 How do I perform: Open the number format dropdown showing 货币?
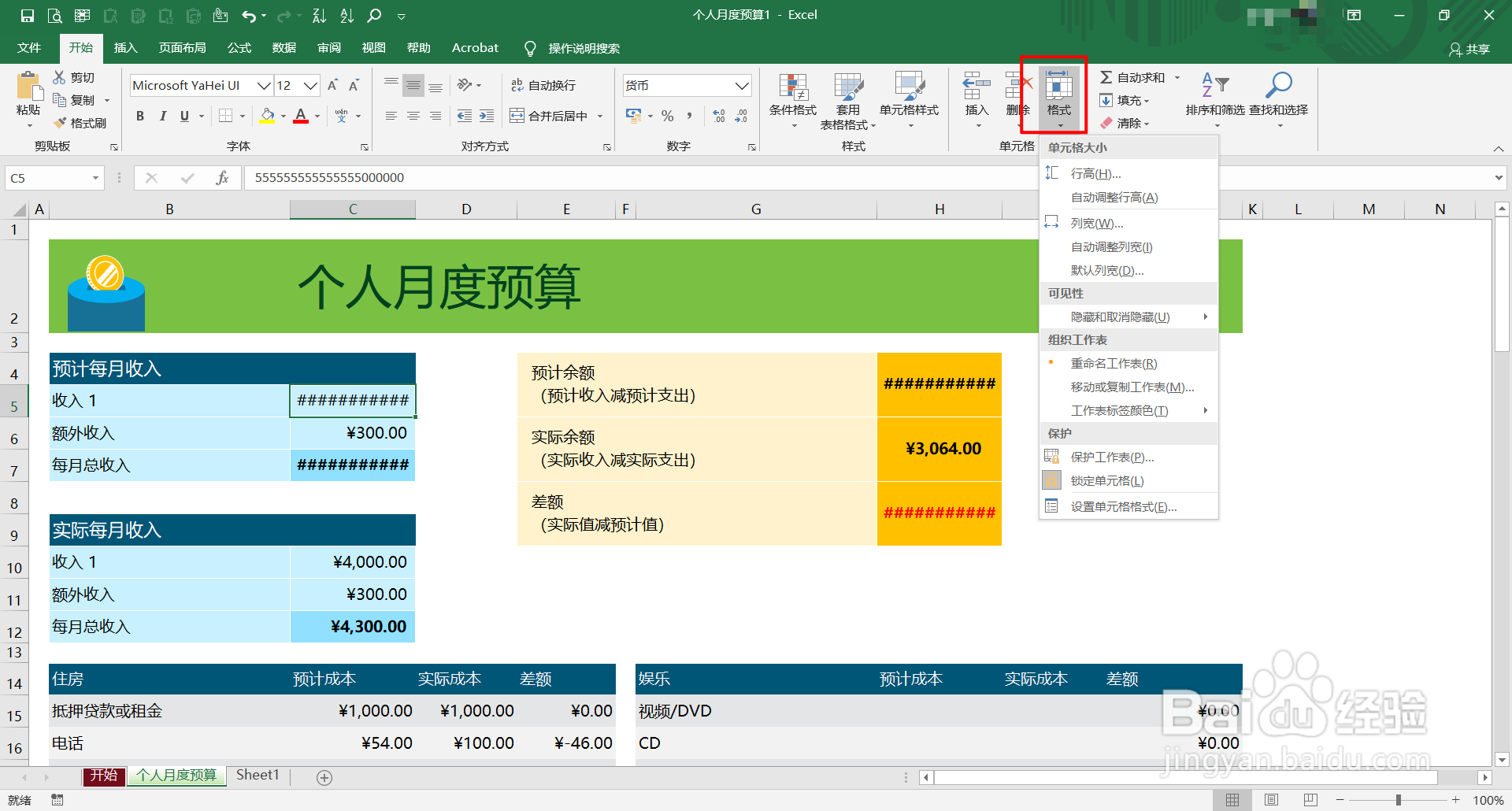(740, 84)
